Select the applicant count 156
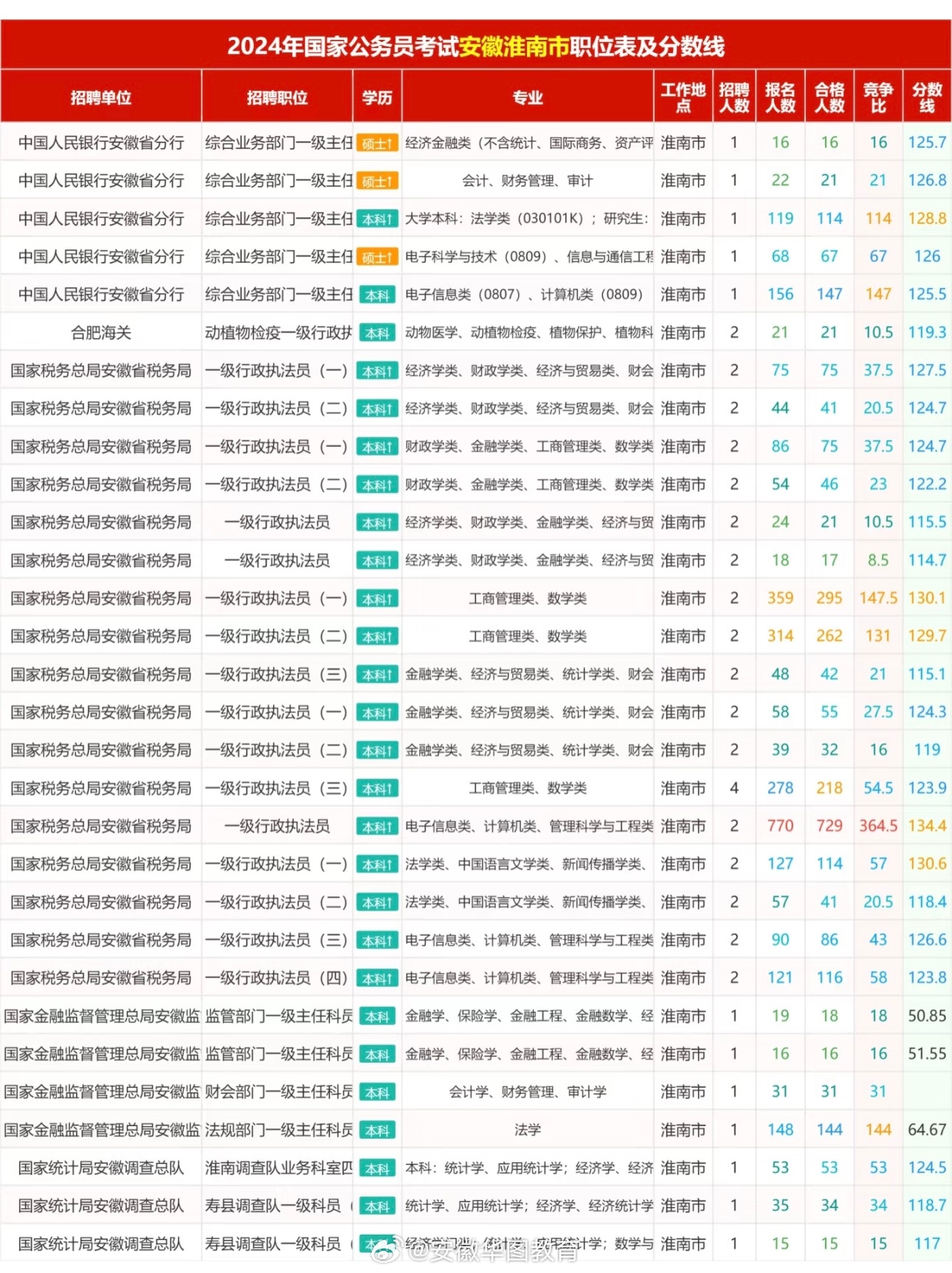Image resolution: width=952 pixels, height=1273 pixels. point(780,294)
